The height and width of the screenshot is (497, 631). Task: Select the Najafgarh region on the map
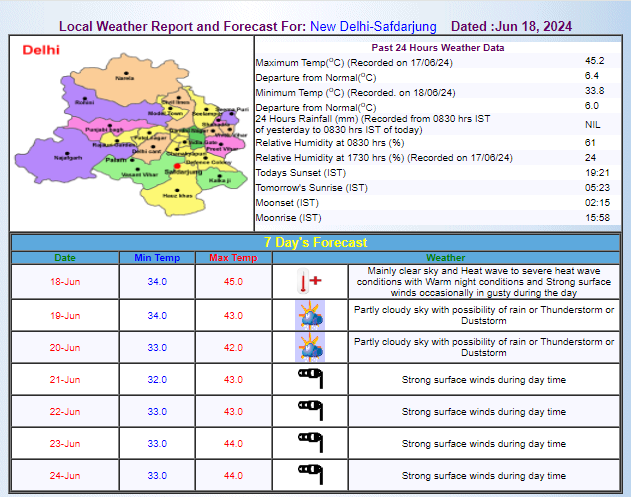click(67, 157)
